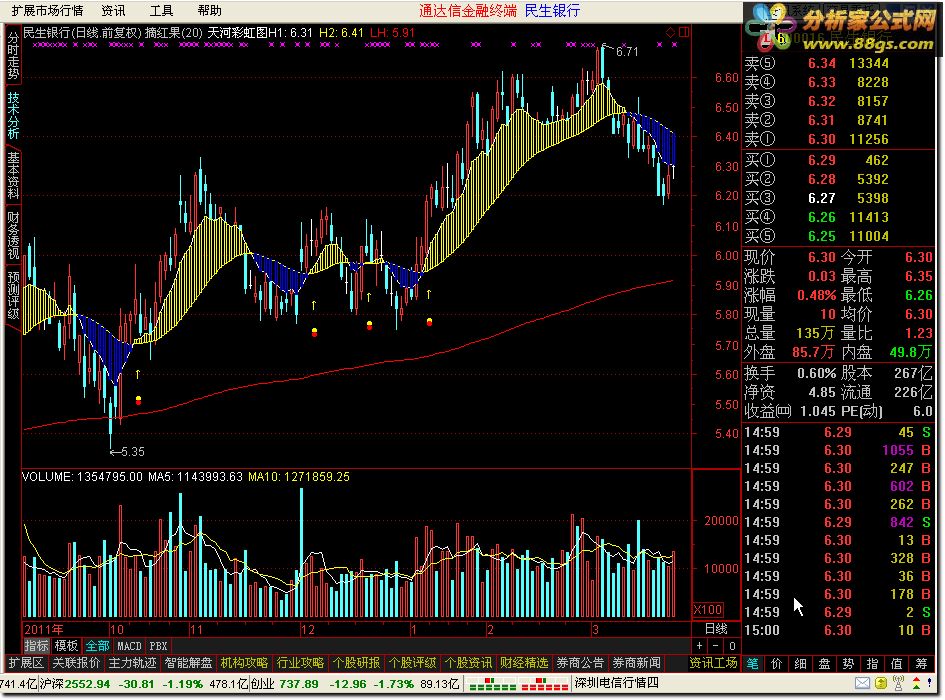This screenshot has width=945, height=700.
Task: Select the 指 tab in quote panel
Action: (873, 664)
